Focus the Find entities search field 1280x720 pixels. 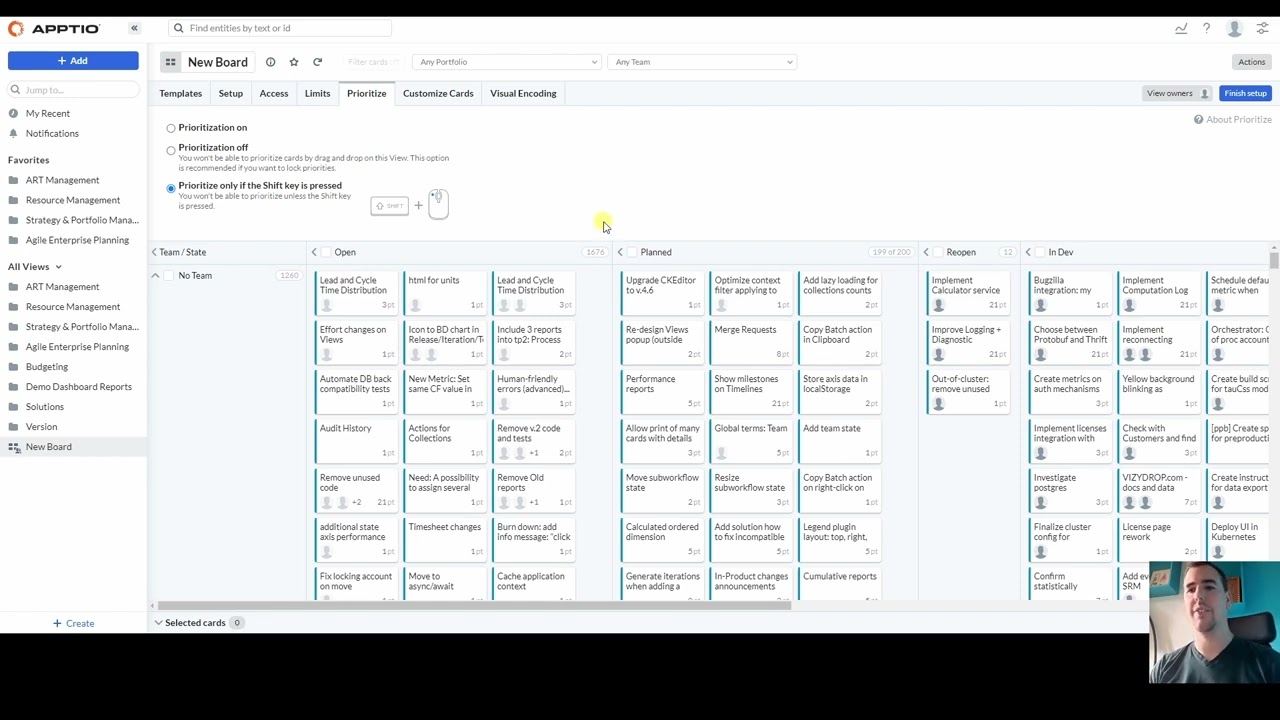[280, 28]
